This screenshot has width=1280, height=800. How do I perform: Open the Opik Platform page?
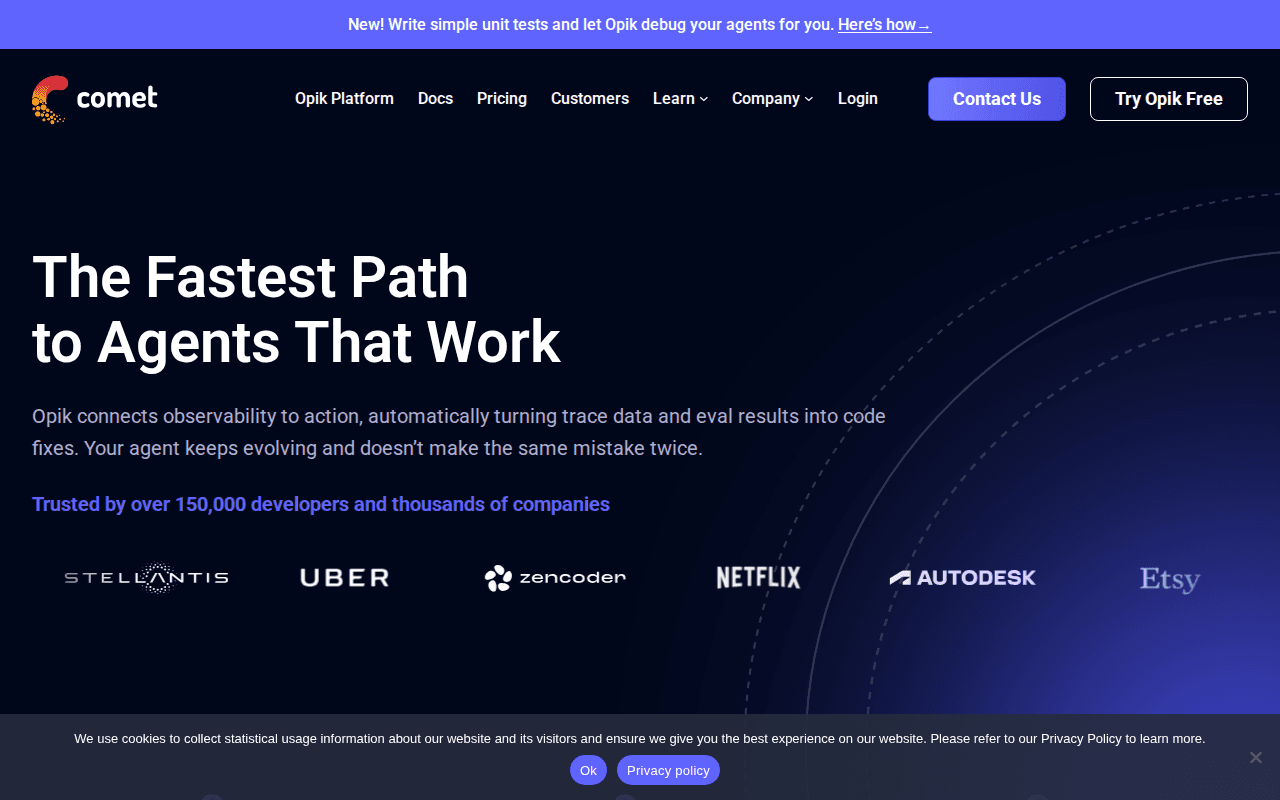pyautogui.click(x=344, y=99)
